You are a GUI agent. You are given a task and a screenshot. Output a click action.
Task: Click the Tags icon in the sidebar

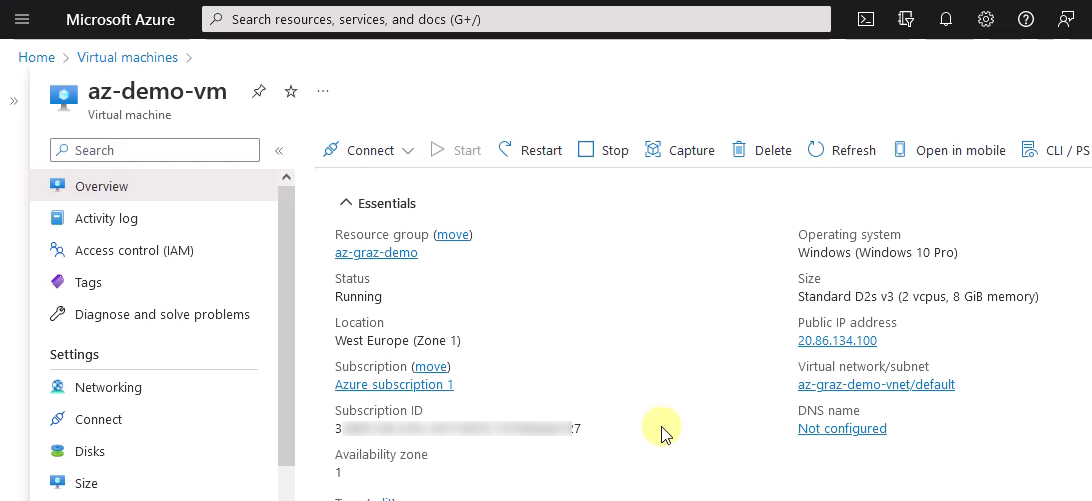click(x=57, y=282)
